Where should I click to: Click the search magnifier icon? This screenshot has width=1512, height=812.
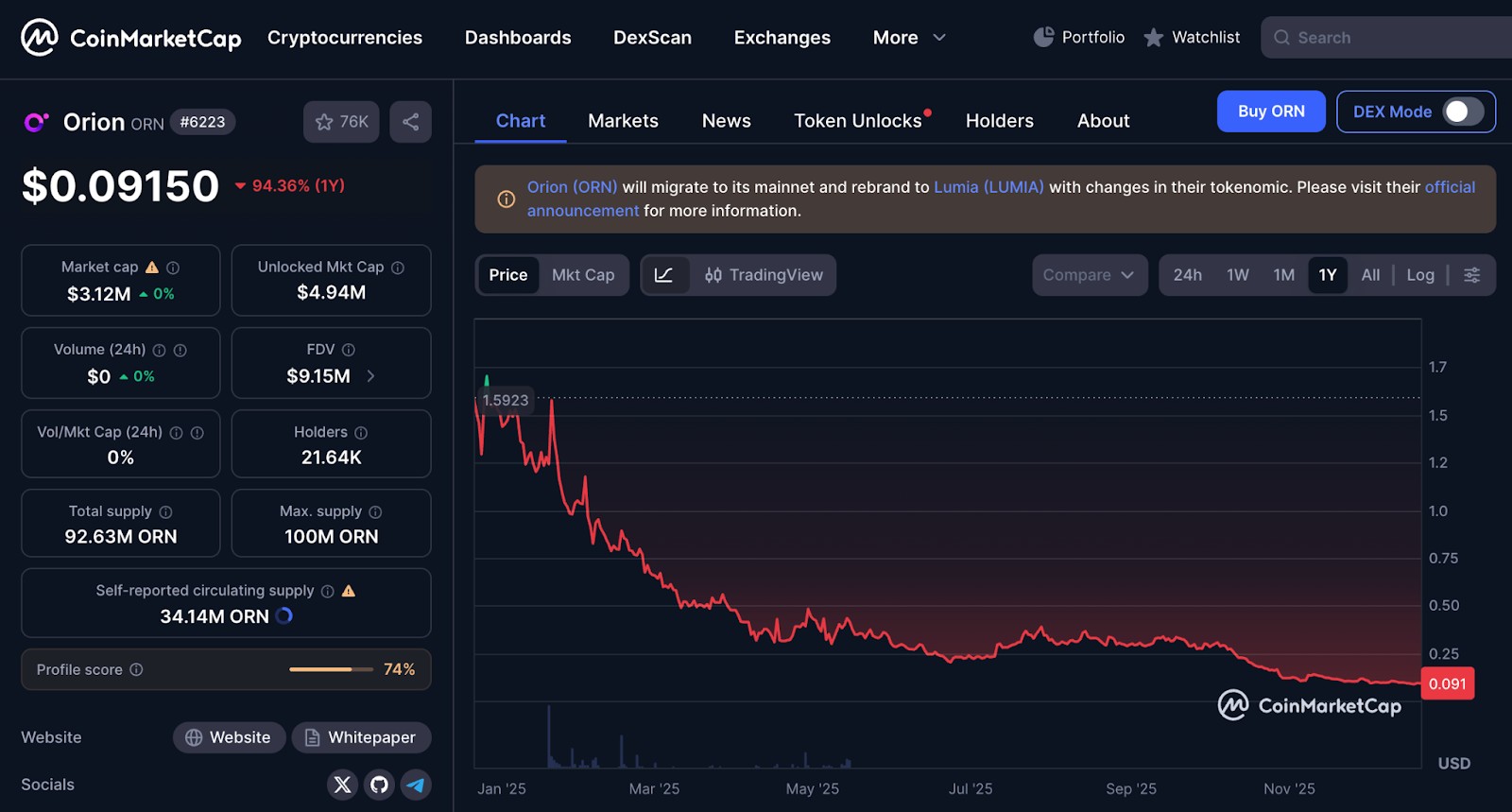click(x=1281, y=38)
